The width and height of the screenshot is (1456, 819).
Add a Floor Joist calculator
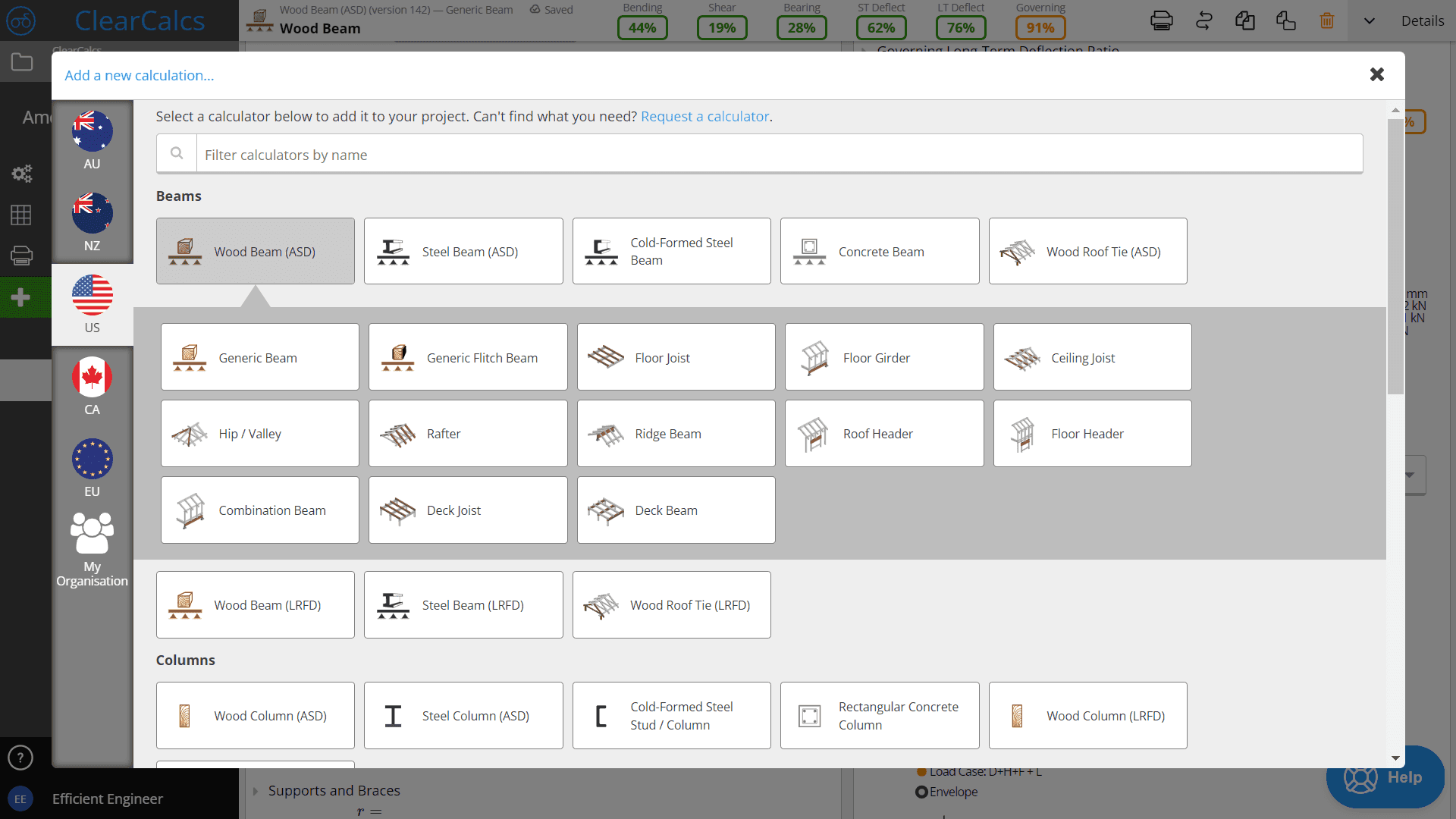point(676,357)
